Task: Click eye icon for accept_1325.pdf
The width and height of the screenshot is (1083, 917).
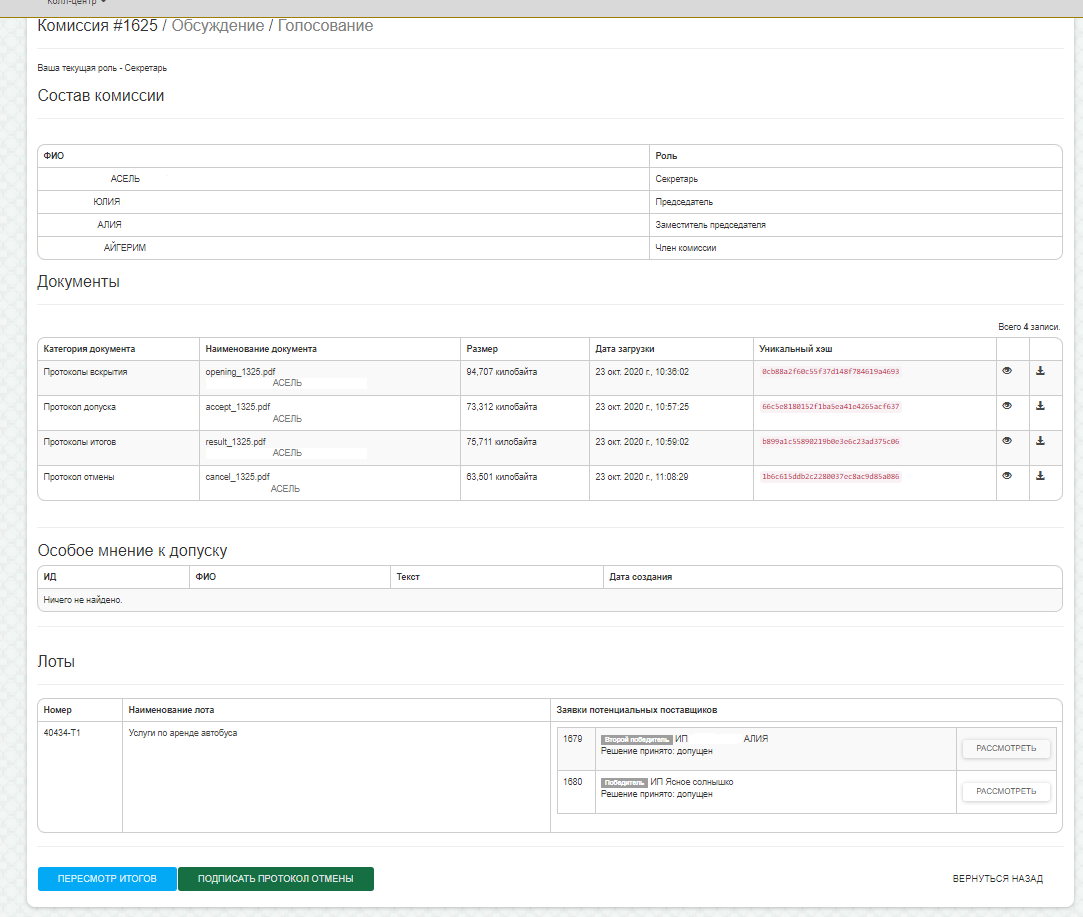Action: point(1006,406)
